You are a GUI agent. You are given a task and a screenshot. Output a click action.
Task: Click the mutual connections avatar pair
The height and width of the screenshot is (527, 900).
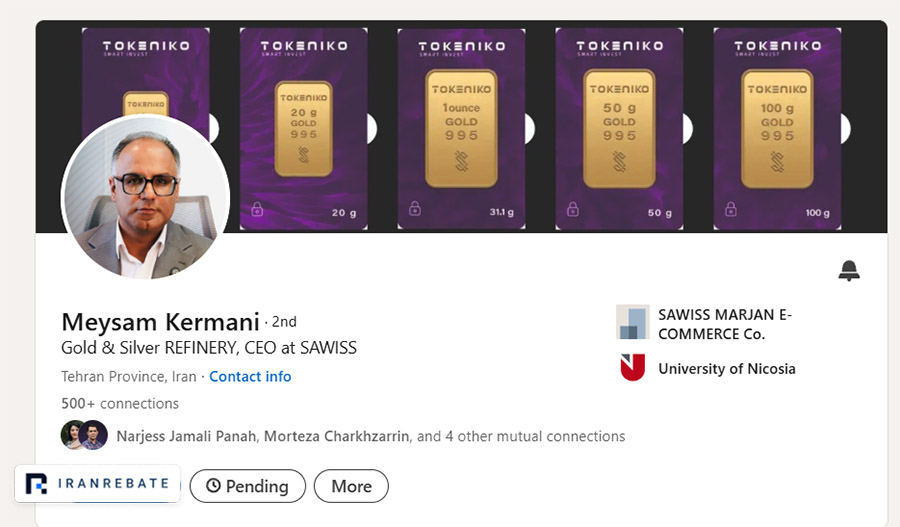tap(84, 435)
